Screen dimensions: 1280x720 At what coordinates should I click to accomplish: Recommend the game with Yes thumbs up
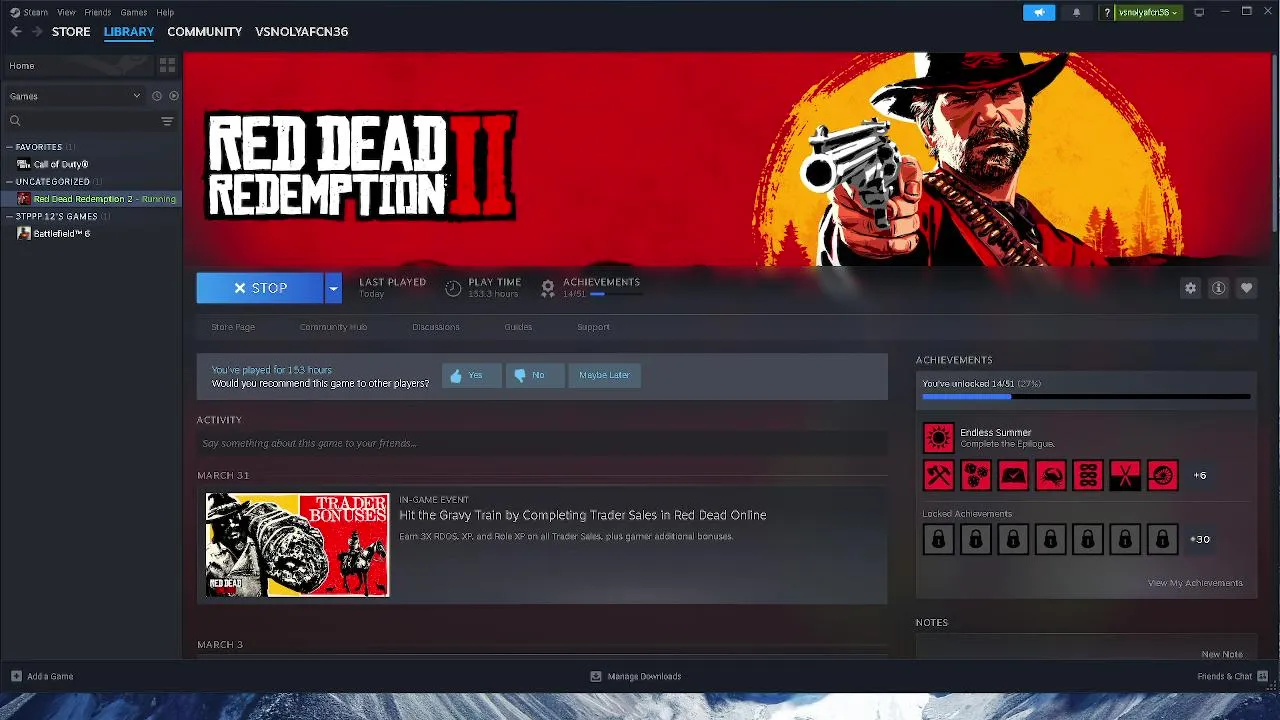pyautogui.click(x=472, y=375)
